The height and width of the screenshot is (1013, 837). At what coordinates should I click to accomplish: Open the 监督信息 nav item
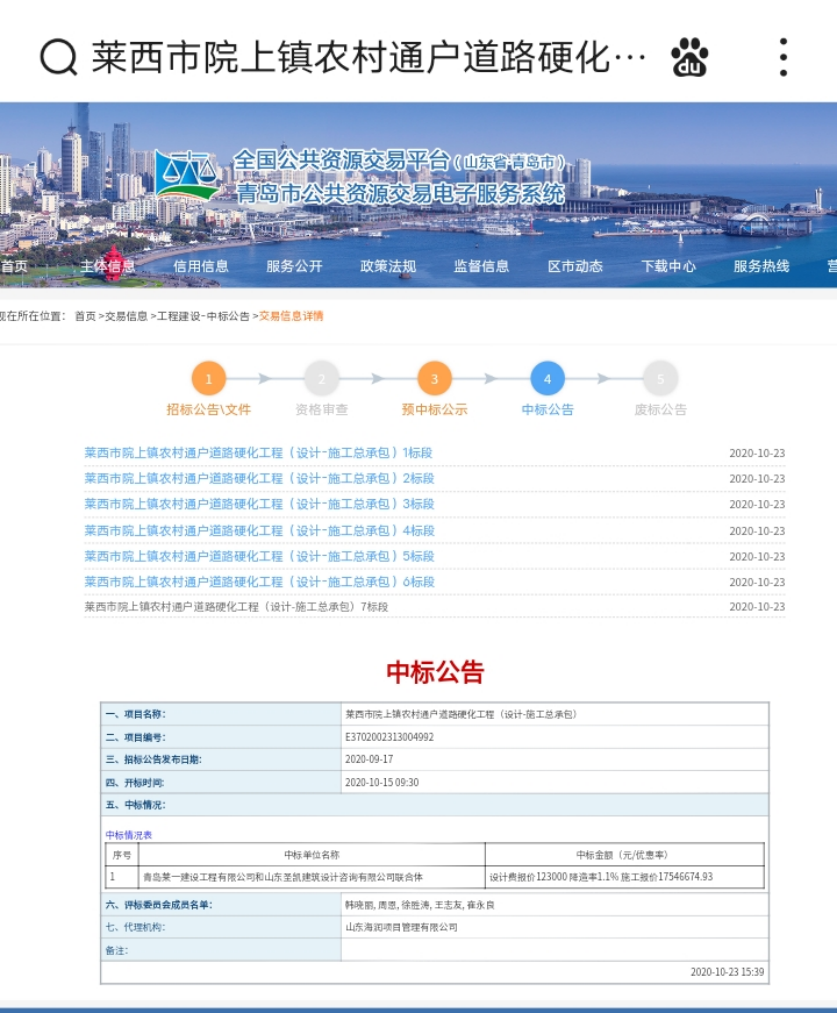pos(481,266)
